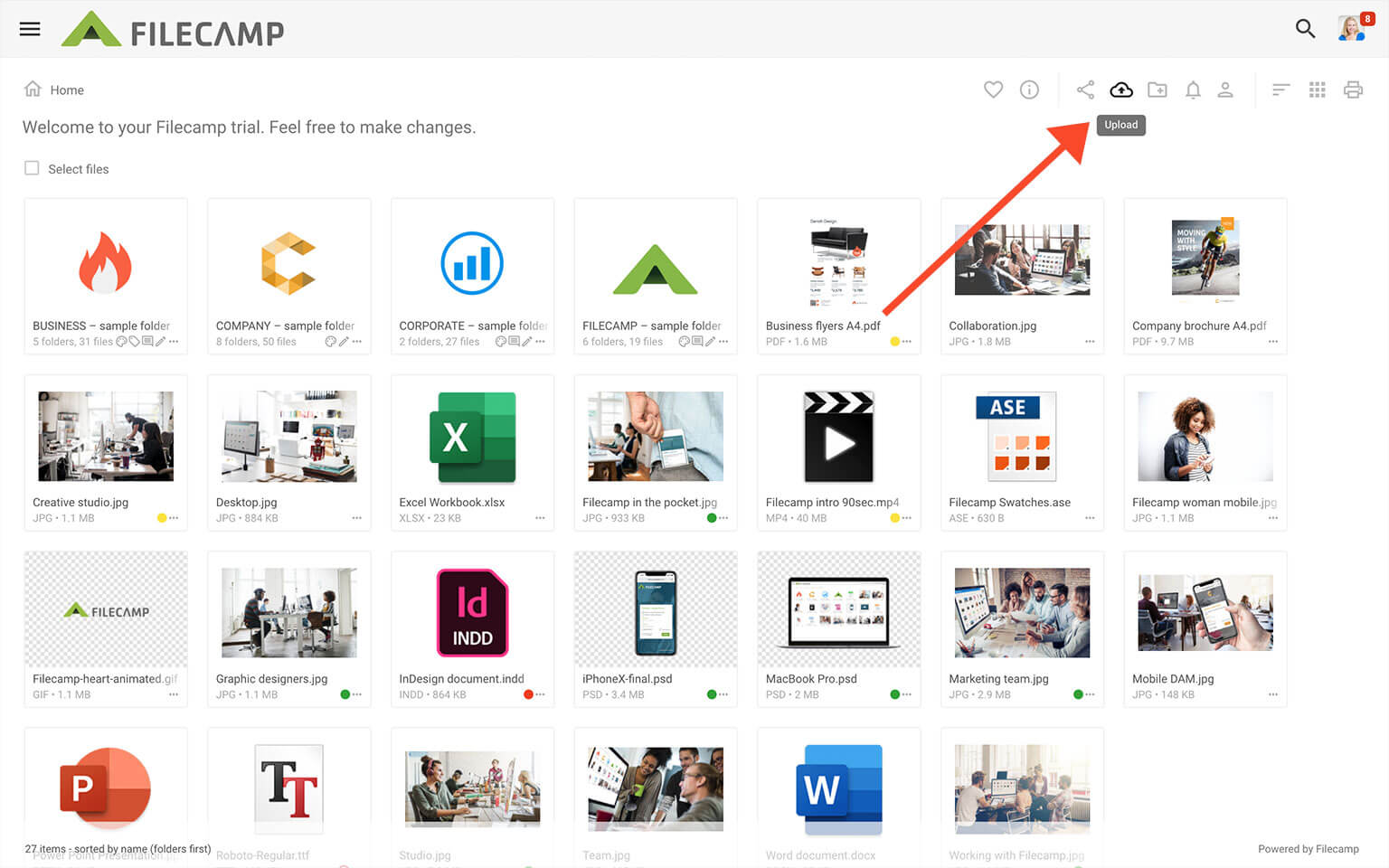Click the bell notifications icon
The image size is (1389, 868).
(1193, 90)
